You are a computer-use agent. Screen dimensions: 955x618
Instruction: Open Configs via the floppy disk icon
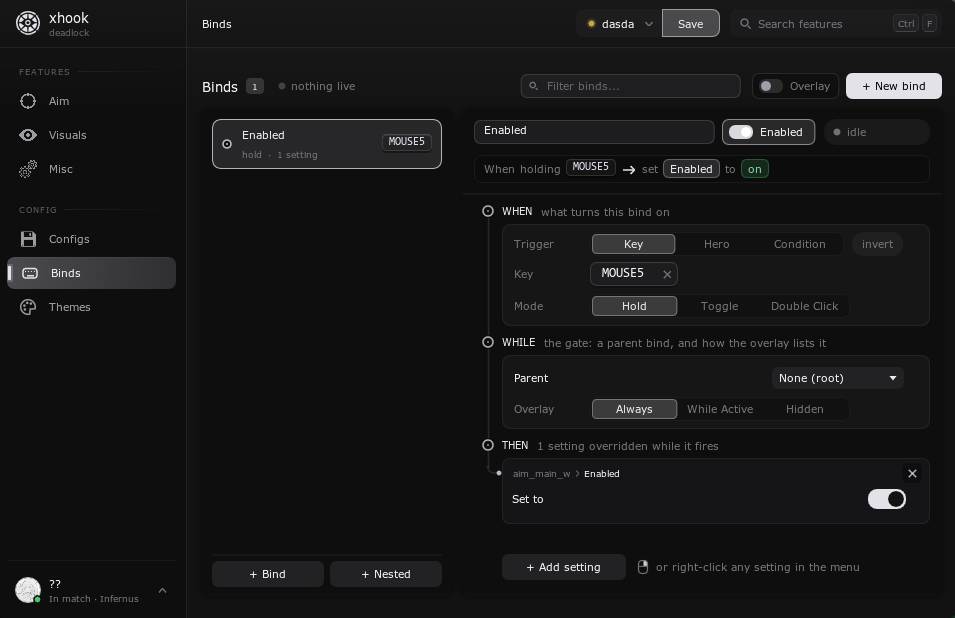tap(28, 239)
